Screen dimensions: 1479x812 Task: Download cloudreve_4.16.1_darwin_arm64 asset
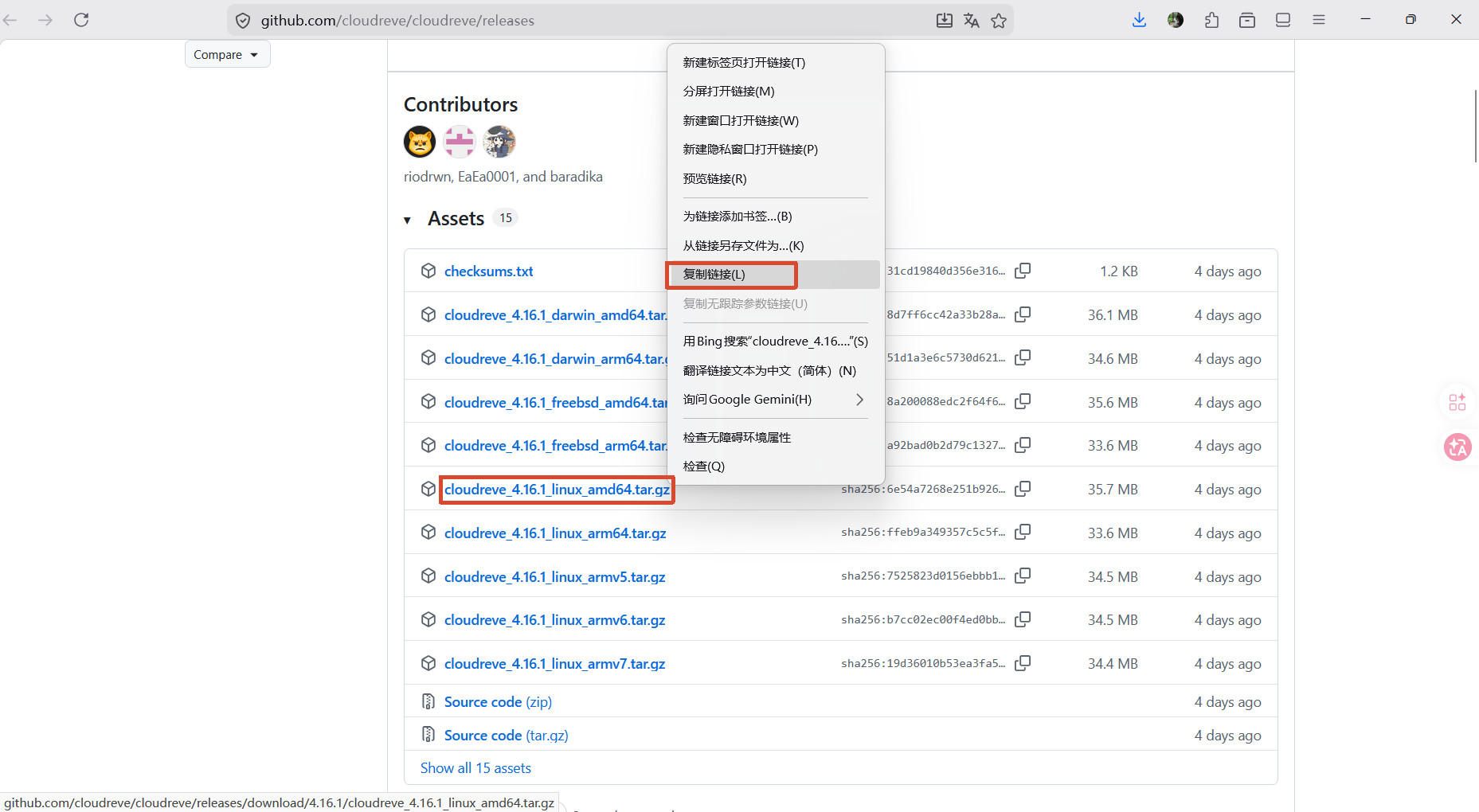pyautogui.click(x=555, y=359)
